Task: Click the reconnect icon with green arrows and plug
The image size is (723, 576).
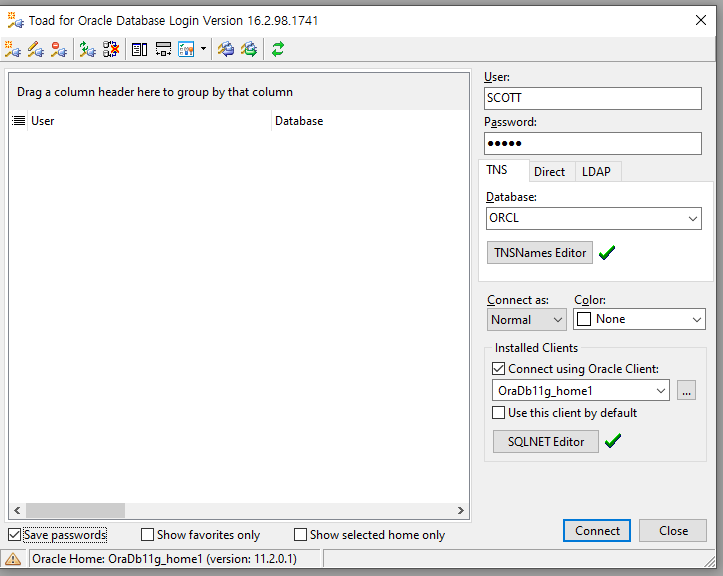Action: (x=87, y=49)
